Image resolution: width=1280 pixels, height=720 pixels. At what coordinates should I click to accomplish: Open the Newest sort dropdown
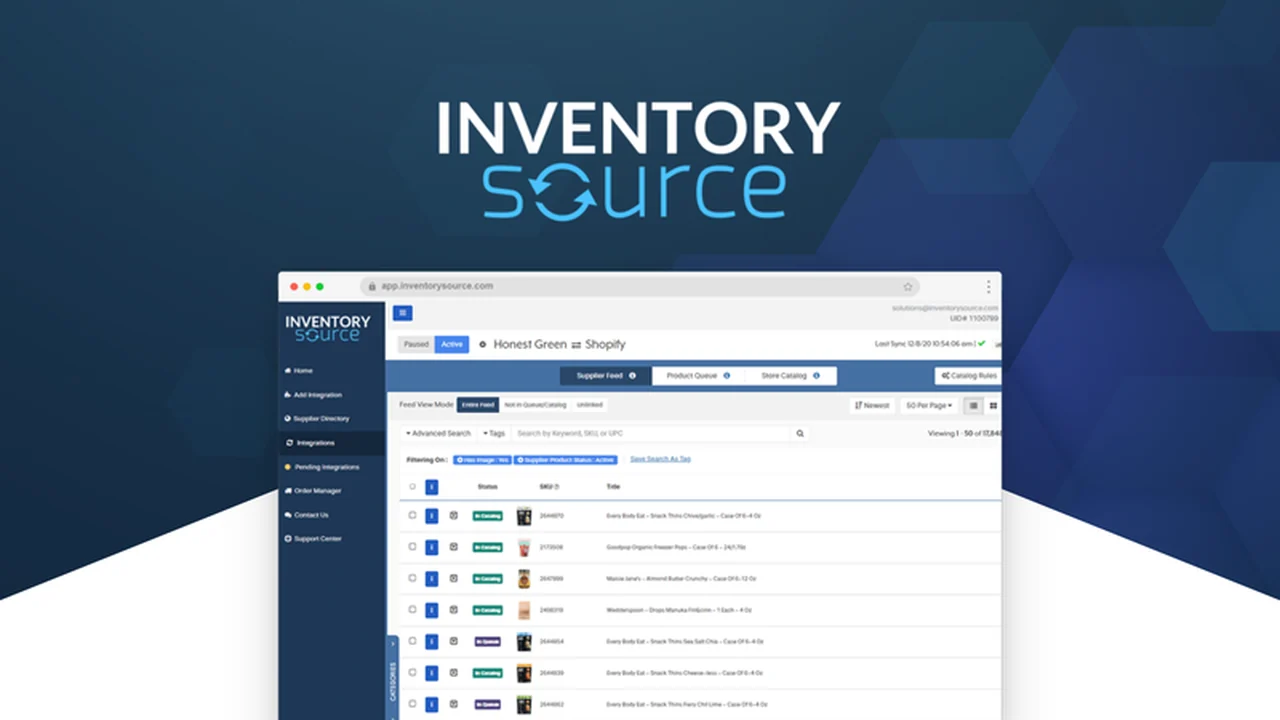pos(871,405)
